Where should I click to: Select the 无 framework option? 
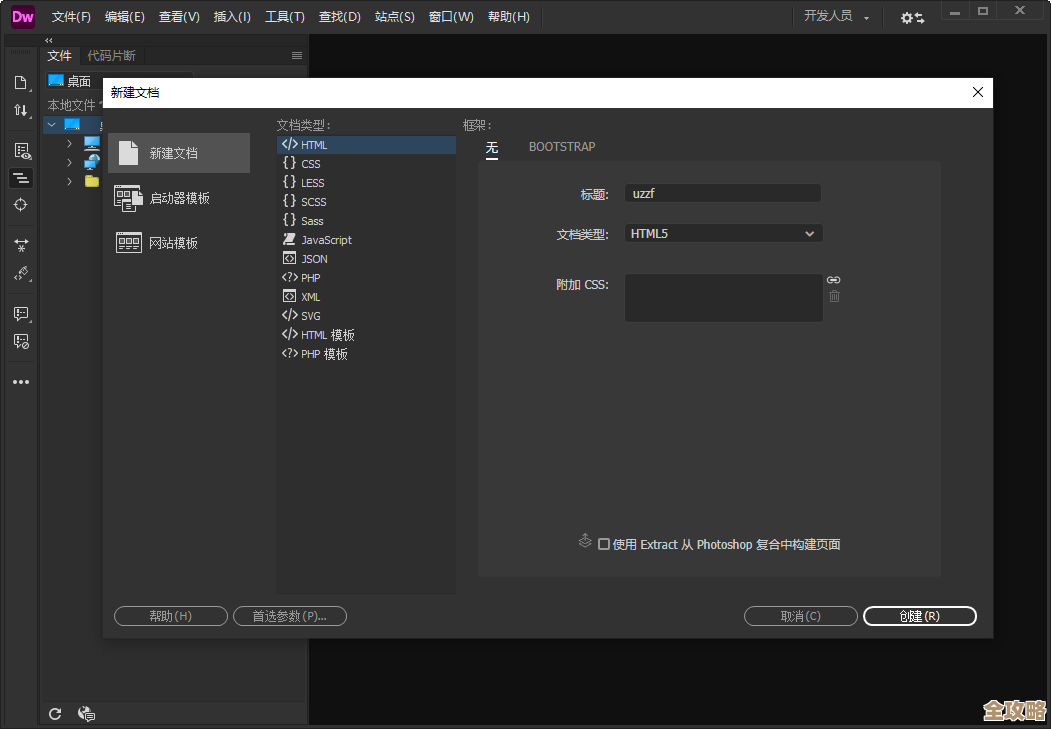click(x=491, y=148)
